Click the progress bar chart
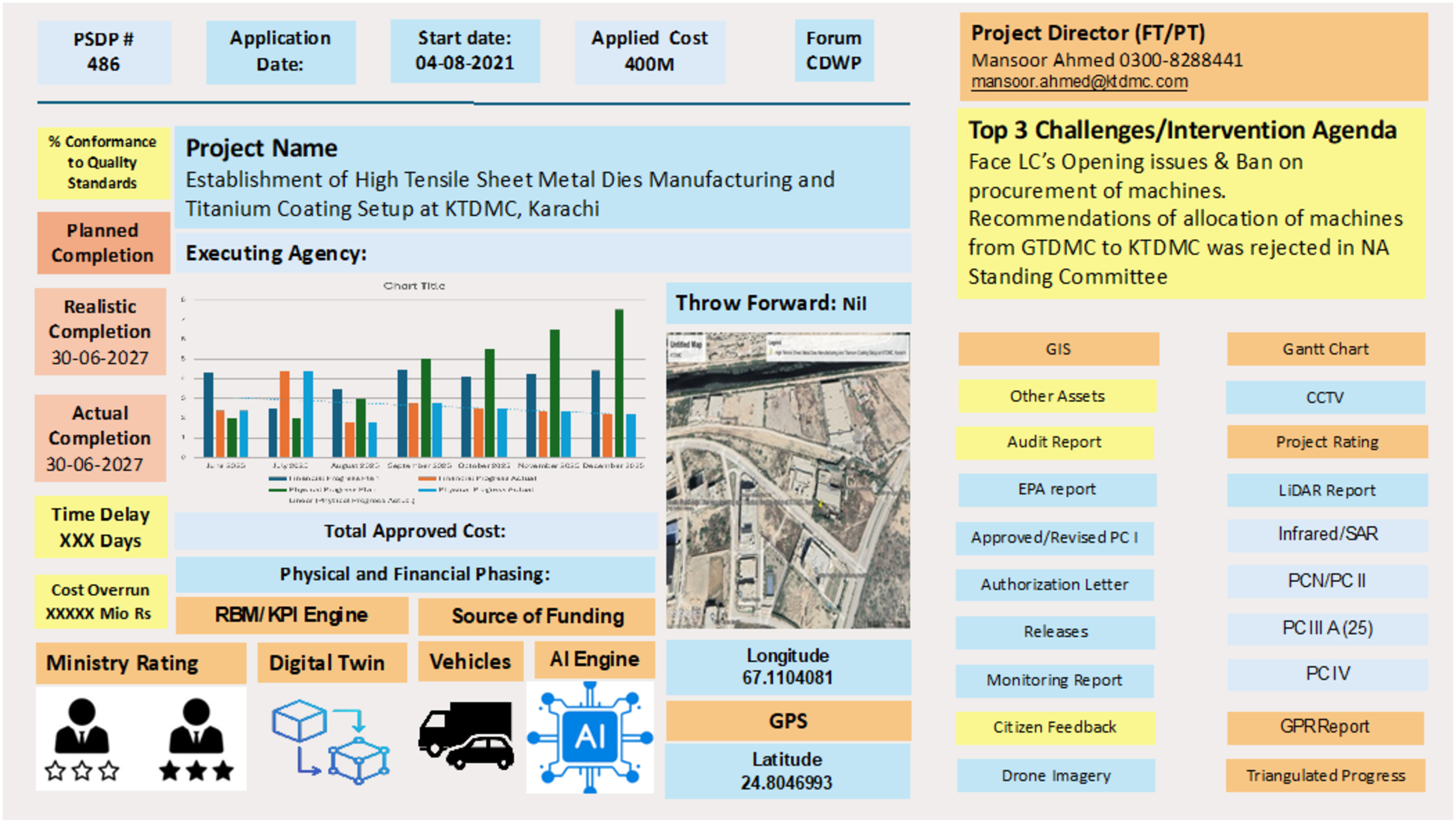The height and width of the screenshot is (824, 1456). tap(414, 391)
